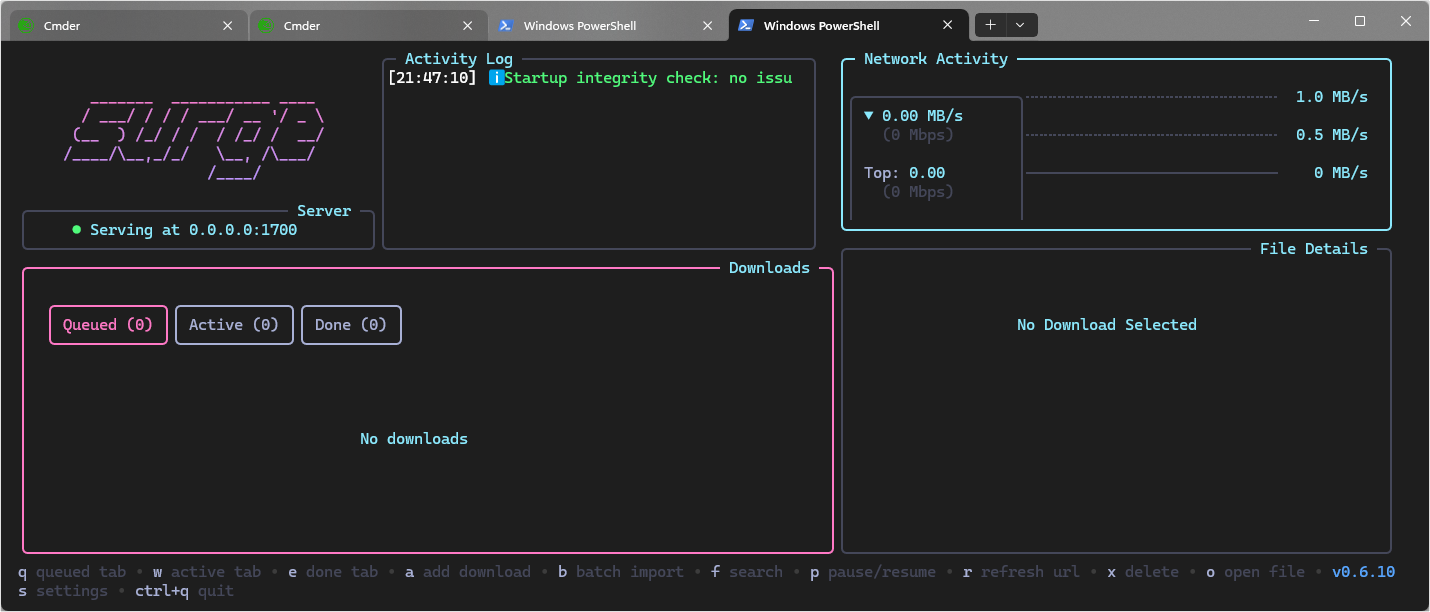Click the 'settings' shortcut hint
1430x612 pixels.
coord(71,591)
